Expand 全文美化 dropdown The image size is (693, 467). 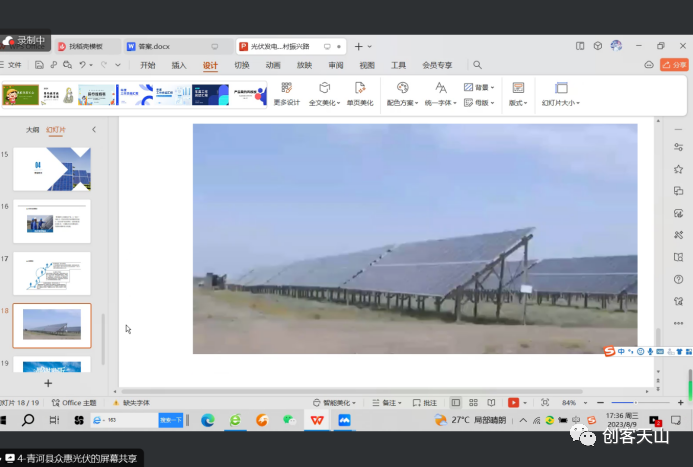(338, 103)
